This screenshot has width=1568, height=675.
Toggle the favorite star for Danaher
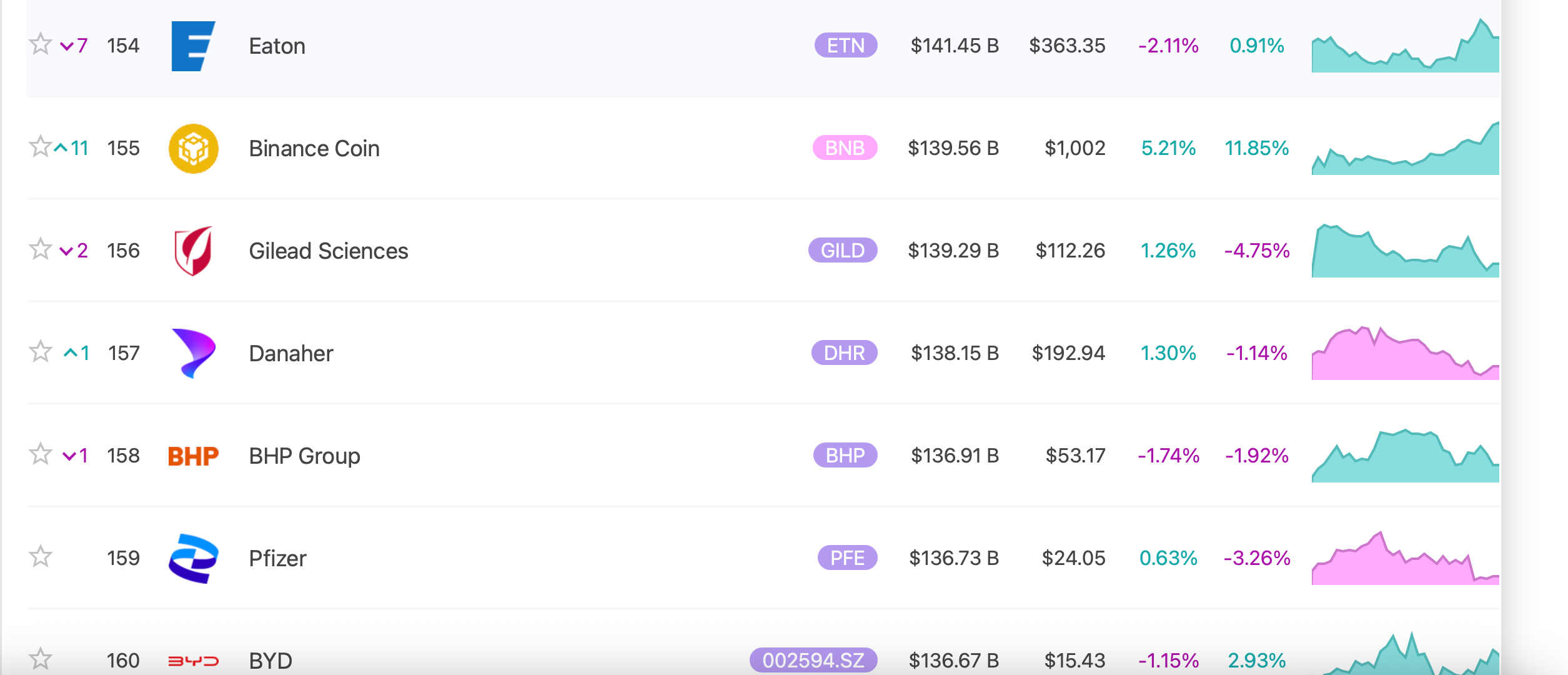point(41,352)
